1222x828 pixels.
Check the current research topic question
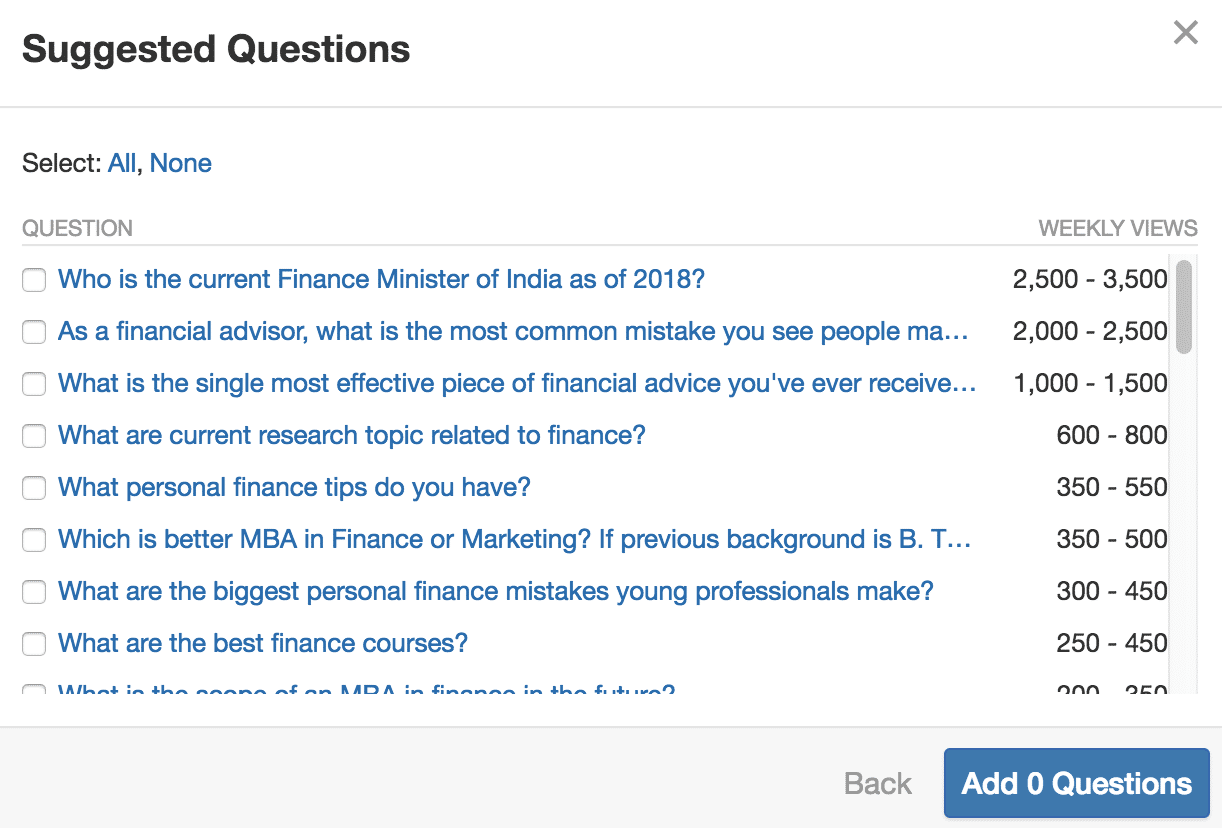[33, 436]
